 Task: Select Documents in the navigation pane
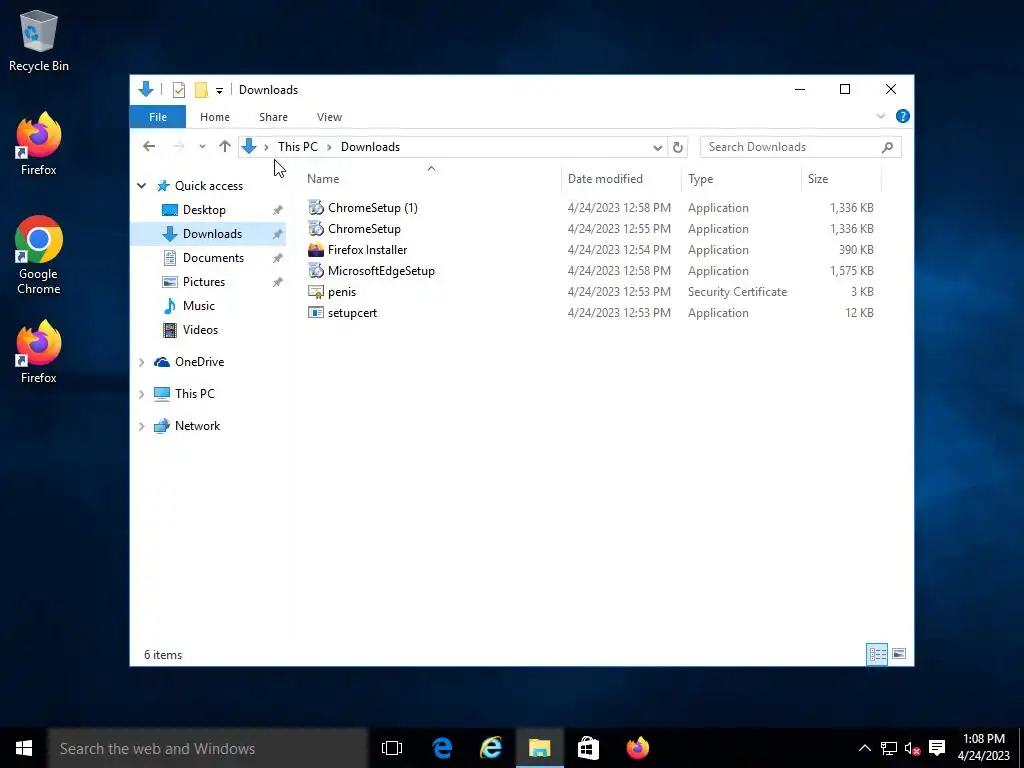point(213,258)
